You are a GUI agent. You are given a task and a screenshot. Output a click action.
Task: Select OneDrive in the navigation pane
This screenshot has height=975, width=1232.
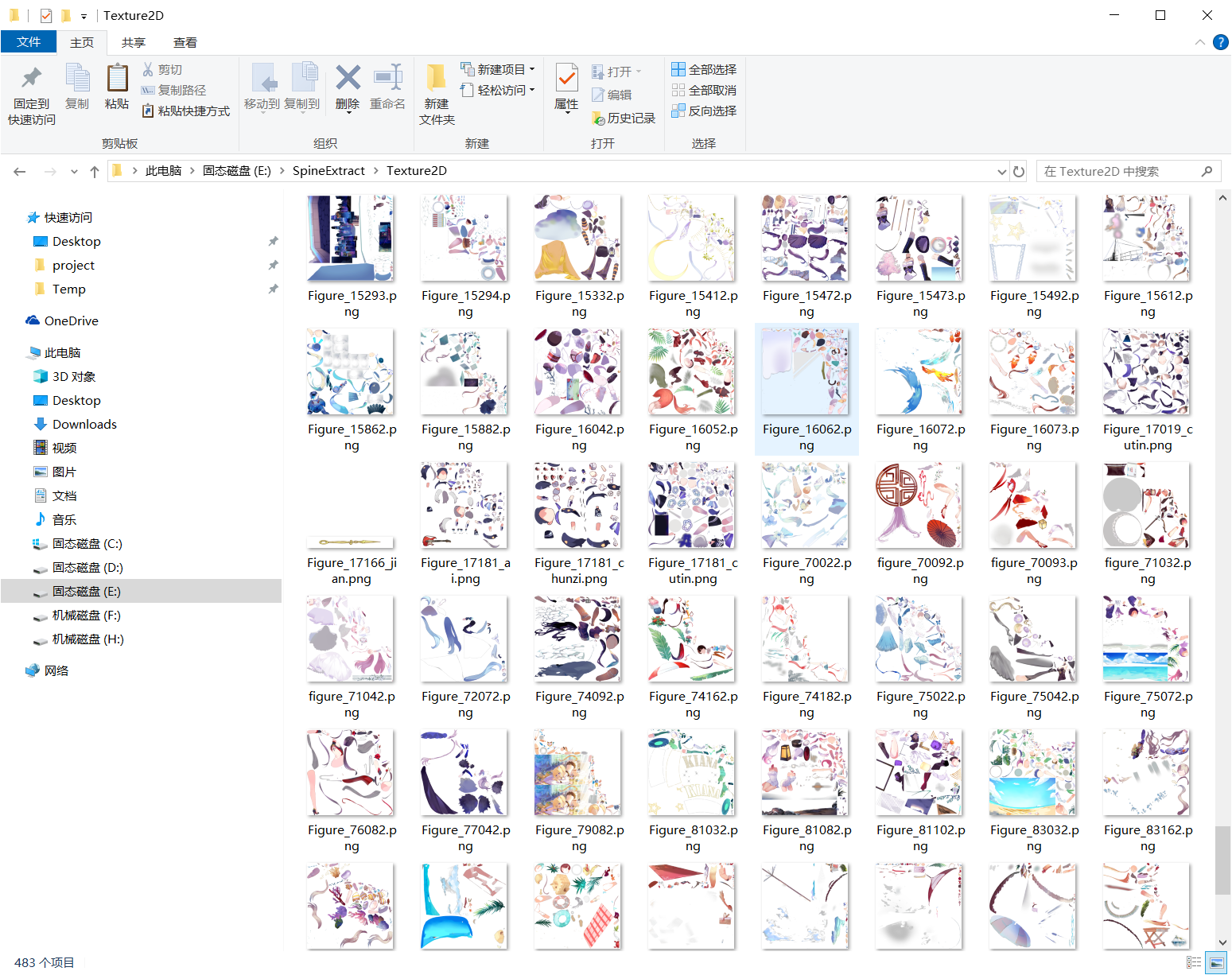(x=72, y=321)
